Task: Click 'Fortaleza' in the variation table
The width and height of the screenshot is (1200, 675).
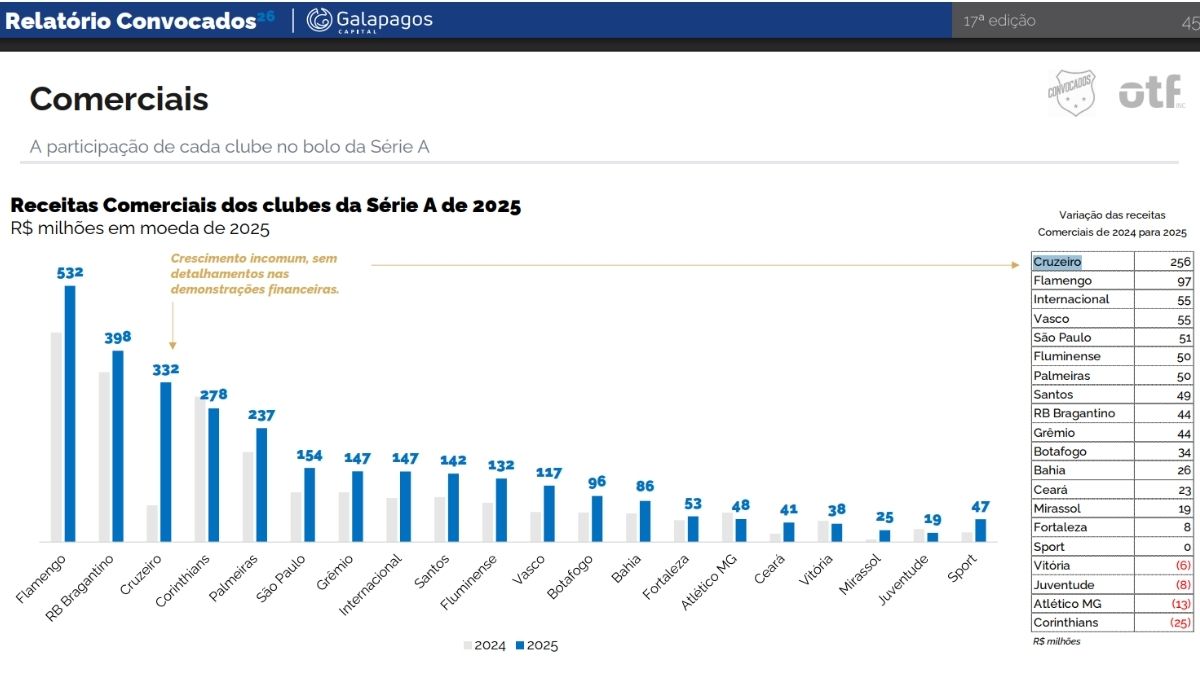Action: (1060, 527)
